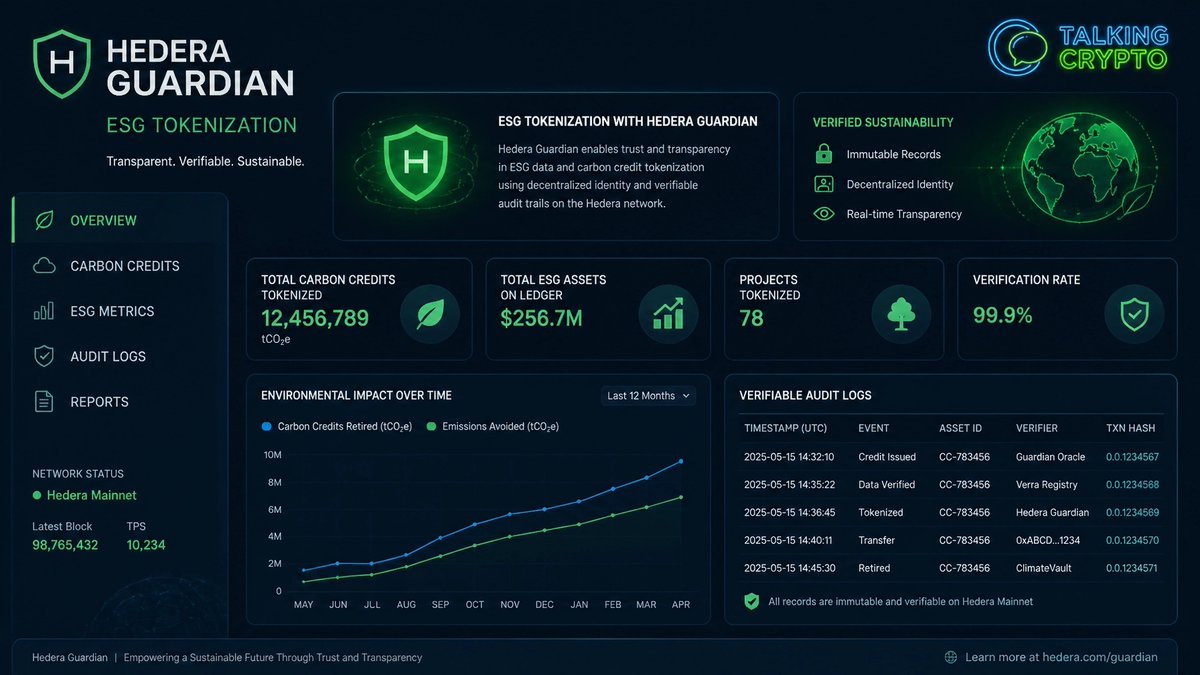Click the globe icon in the footer
The width and height of the screenshot is (1200, 675).
[x=951, y=657]
